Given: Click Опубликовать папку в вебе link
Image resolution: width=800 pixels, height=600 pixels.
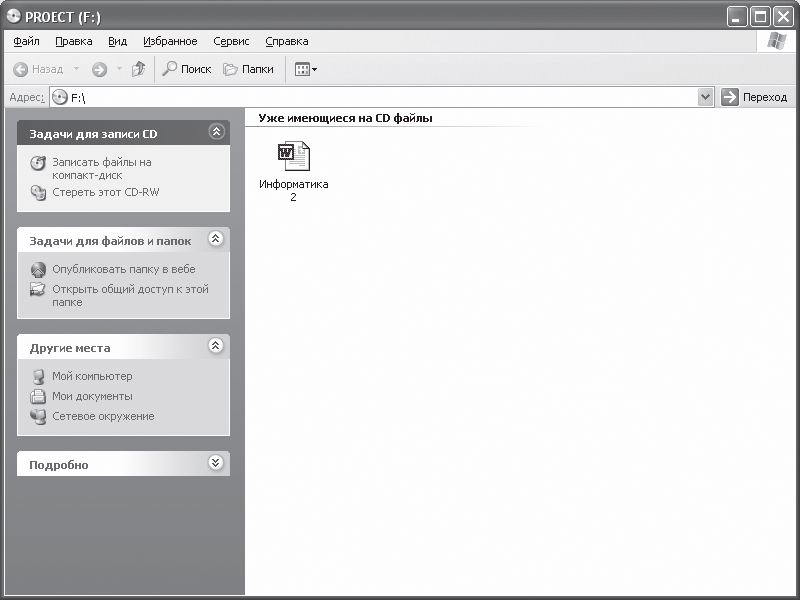Looking at the screenshot, I should pos(123,269).
